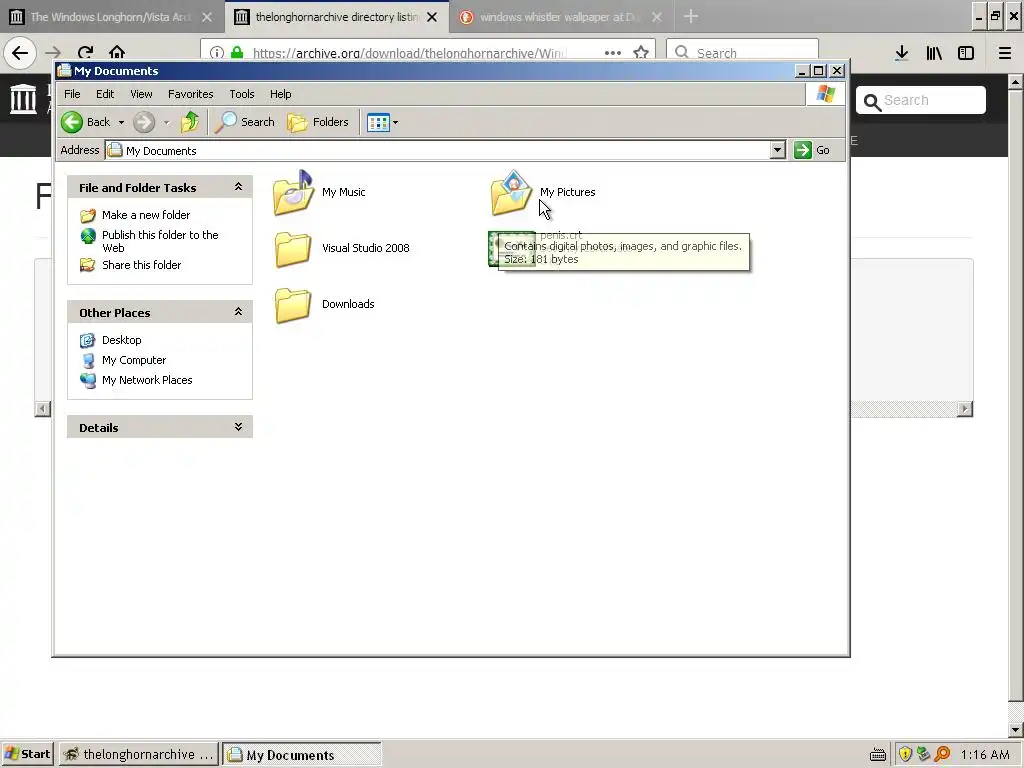Viewport: 1024px width, 768px height.
Task: Click Share this folder link
Action: 142,264
